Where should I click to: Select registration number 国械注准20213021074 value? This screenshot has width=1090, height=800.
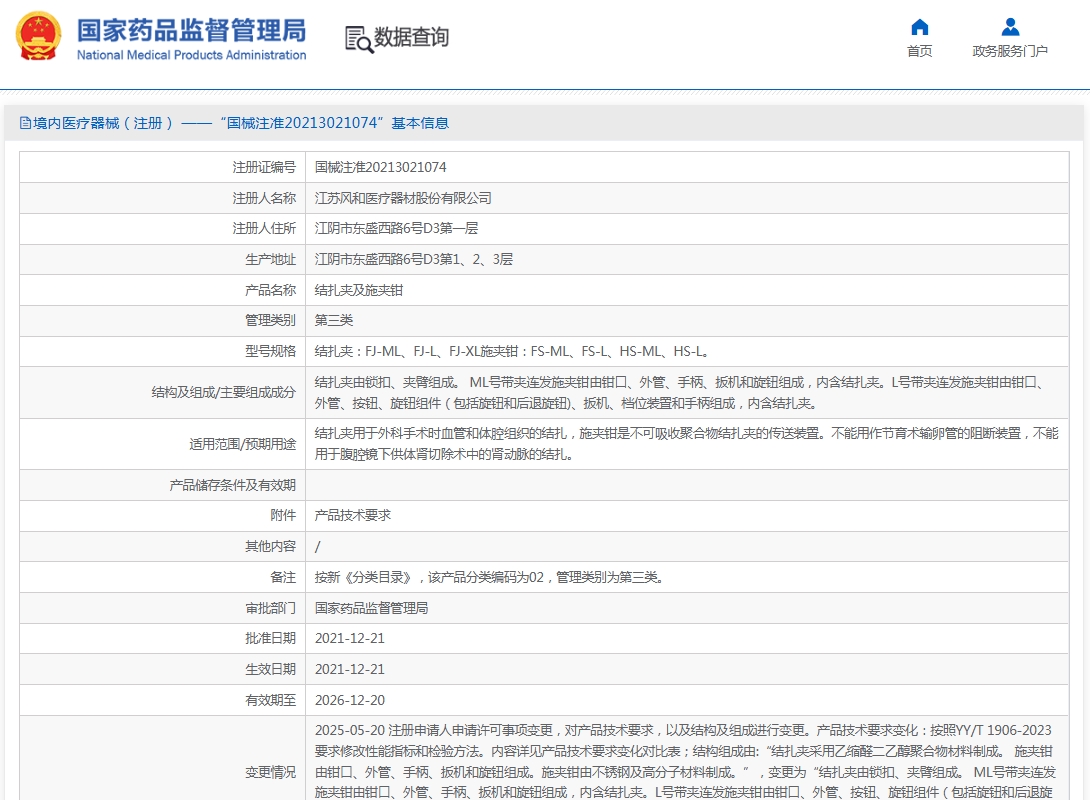(x=380, y=168)
